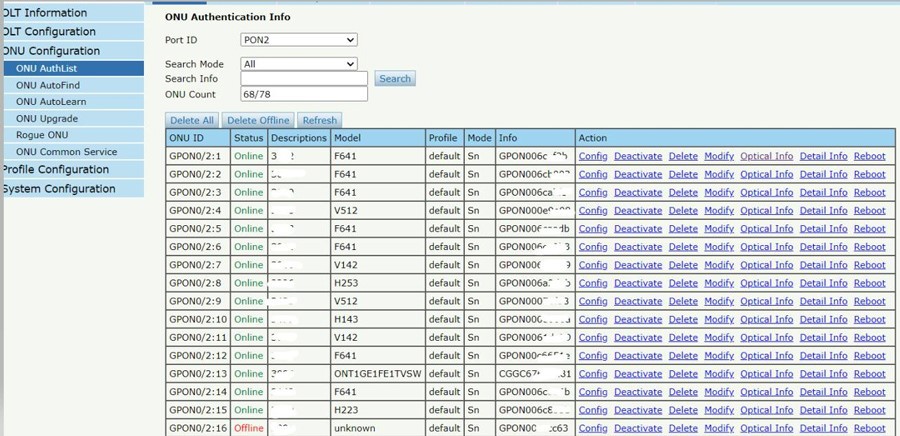900x436 pixels.
Task: Open OLT Configuration in the sidebar
Action: [x=72, y=32]
